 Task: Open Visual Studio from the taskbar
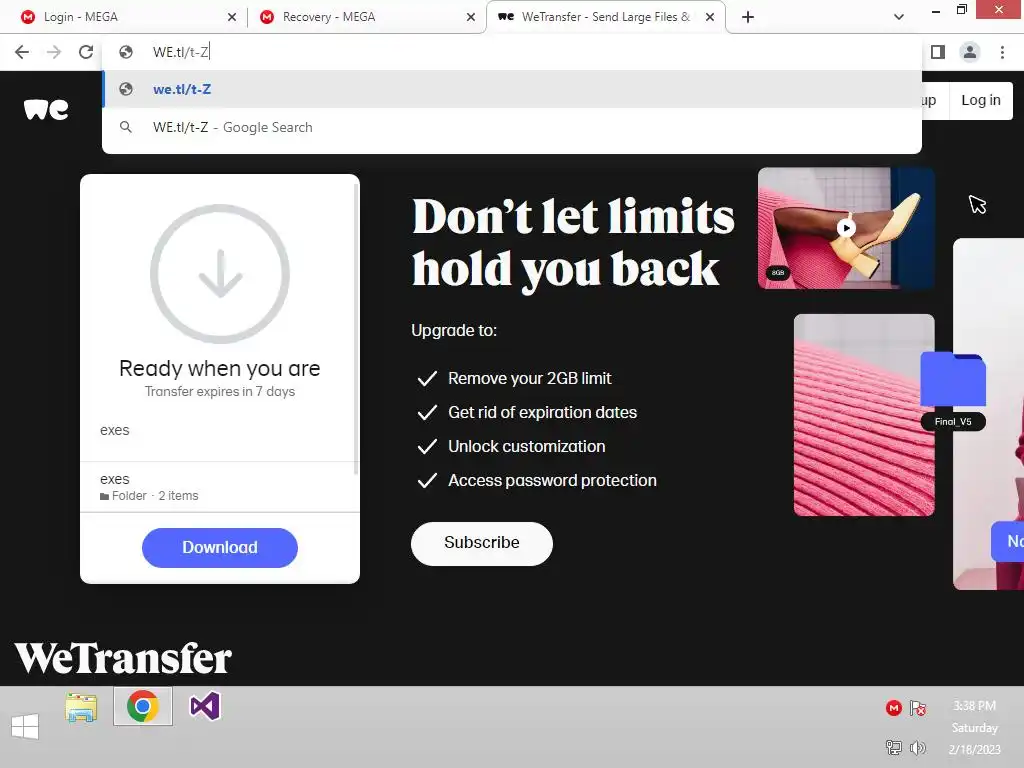[204, 707]
